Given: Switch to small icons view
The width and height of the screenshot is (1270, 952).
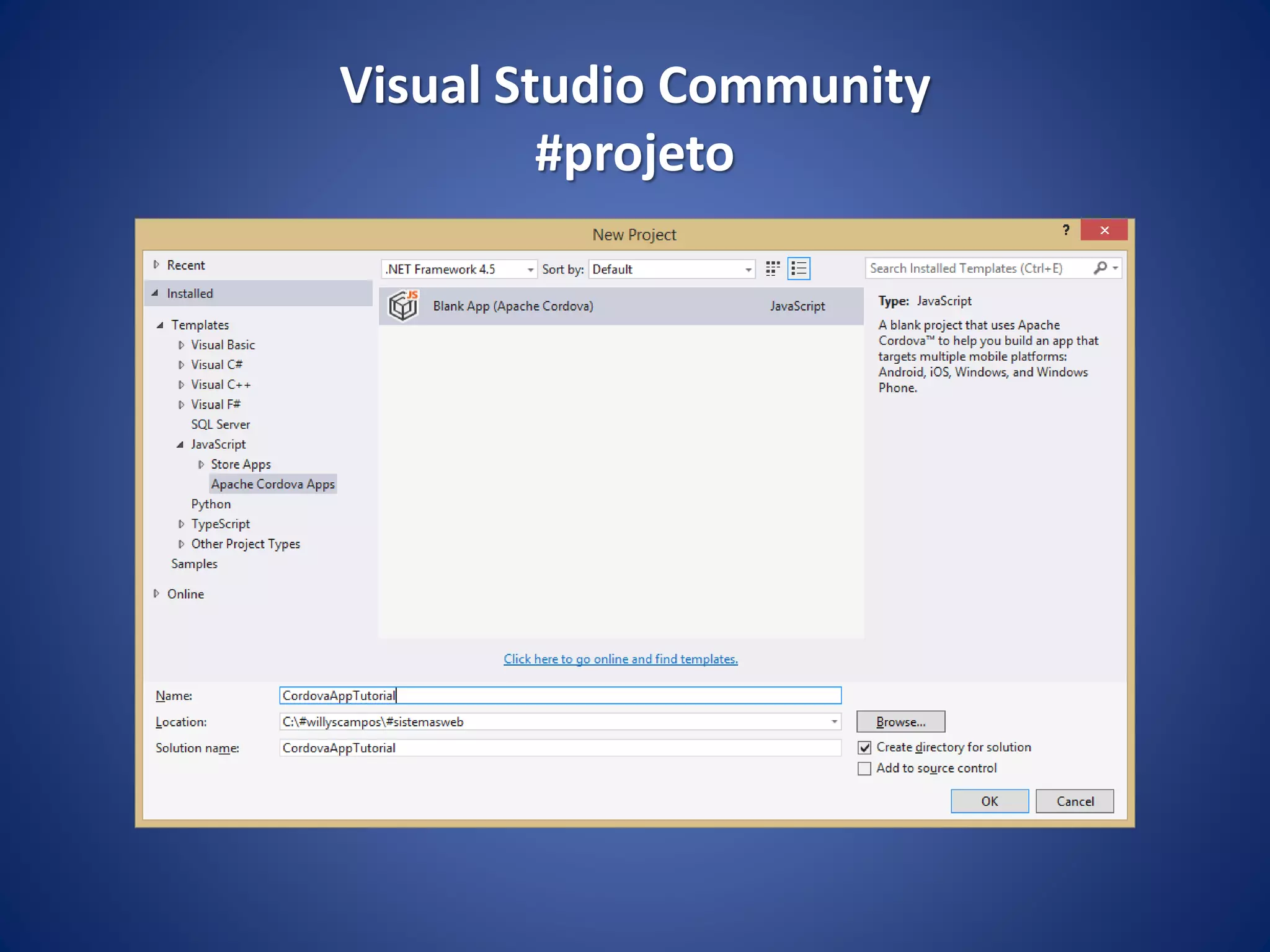Looking at the screenshot, I should click(x=772, y=268).
